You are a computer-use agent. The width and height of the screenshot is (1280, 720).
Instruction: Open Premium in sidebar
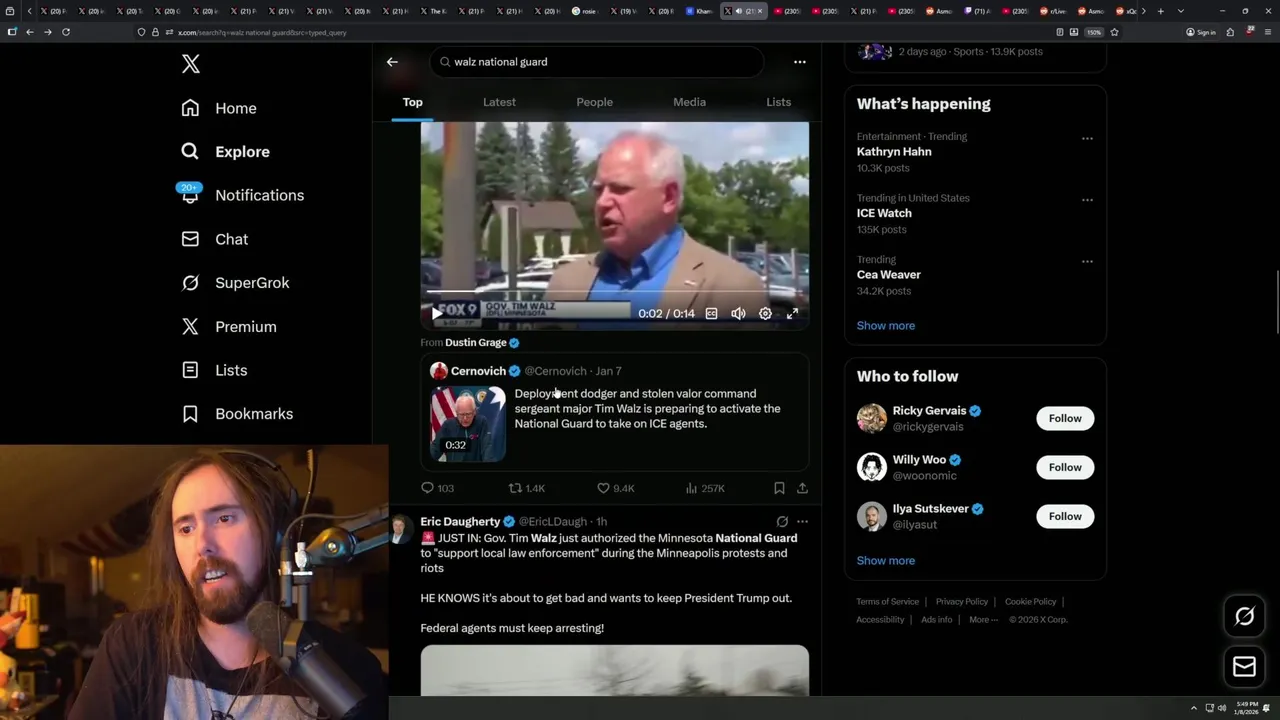pos(228,327)
